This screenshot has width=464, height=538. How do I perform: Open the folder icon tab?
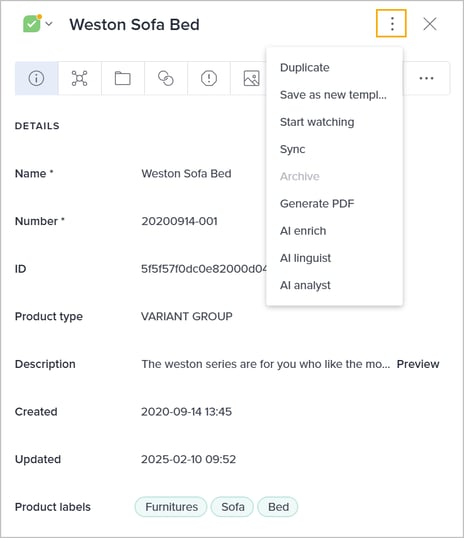[x=123, y=78]
